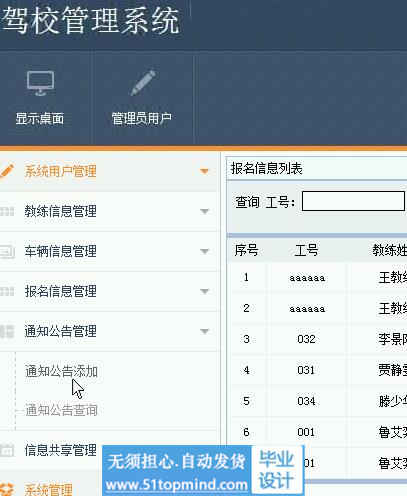Select the table row with 工号 032
The height and width of the screenshot is (496, 407).
coord(317,339)
